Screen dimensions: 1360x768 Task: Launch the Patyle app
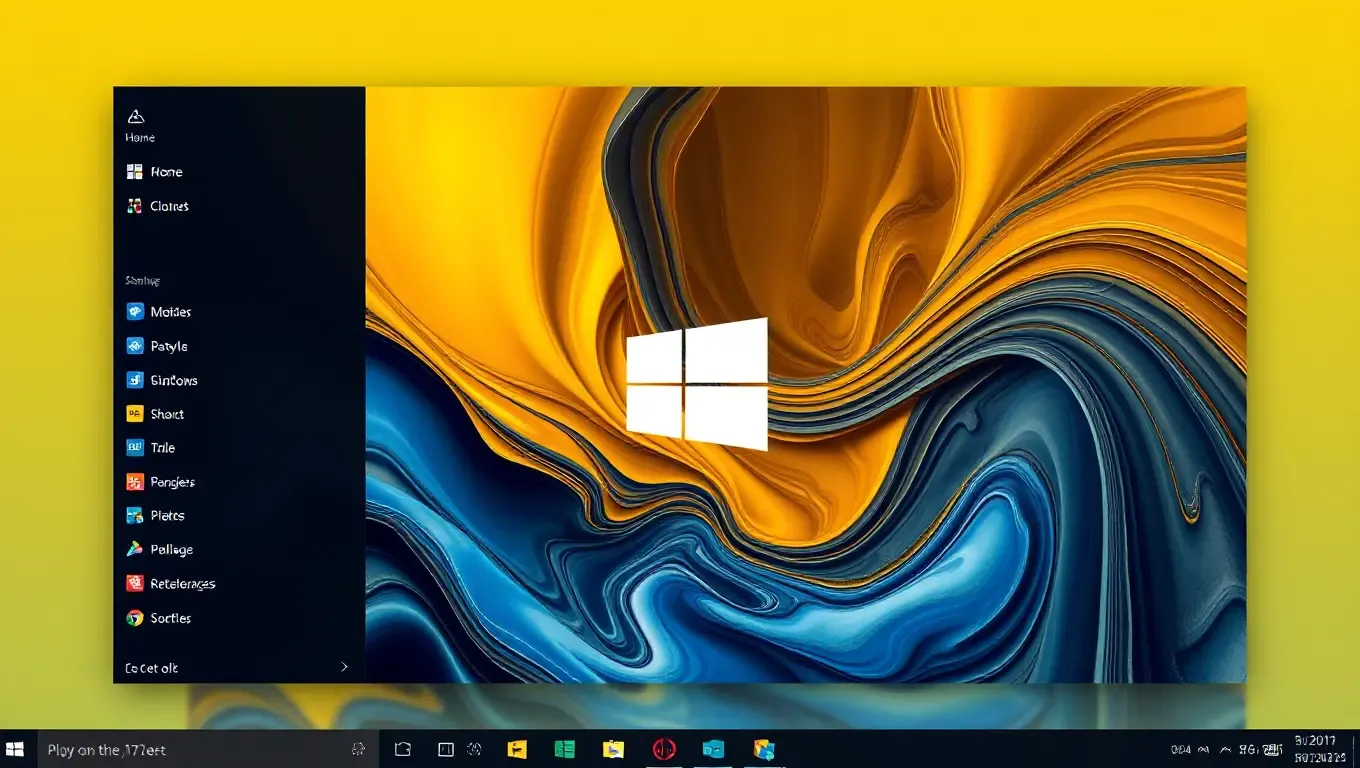[x=157, y=346]
